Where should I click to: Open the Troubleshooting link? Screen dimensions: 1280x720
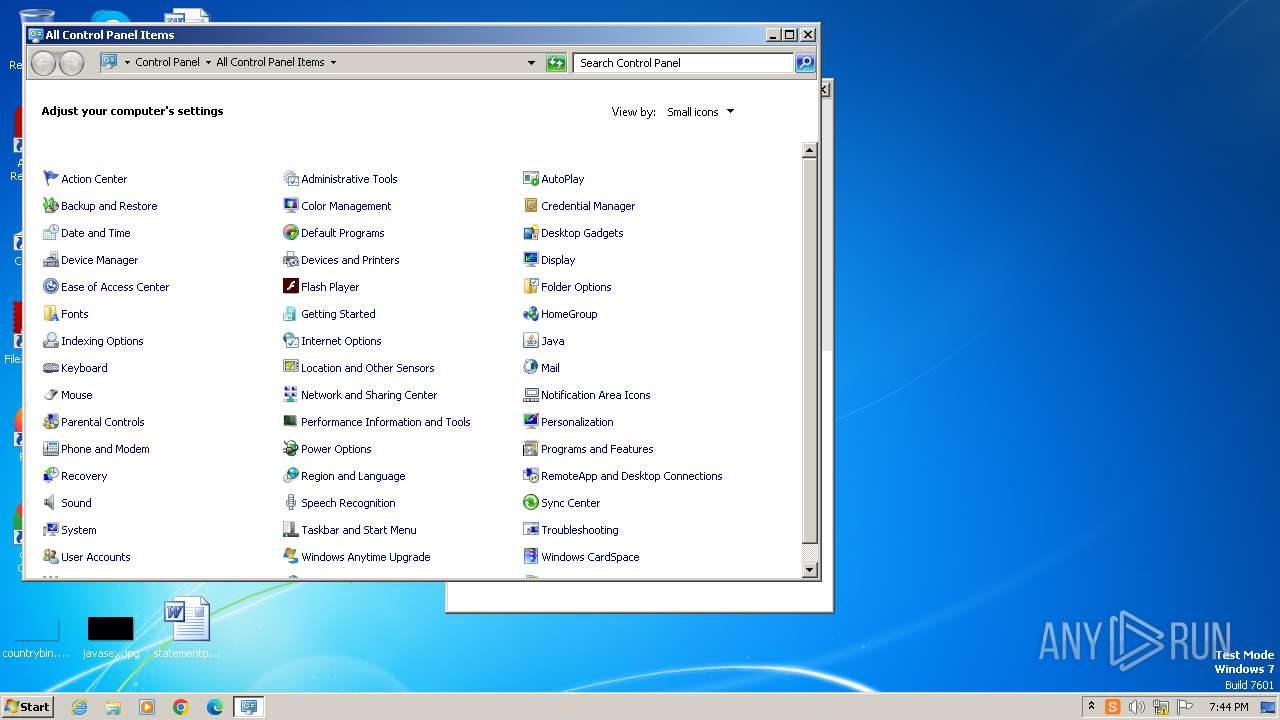[x=580, y=530]
